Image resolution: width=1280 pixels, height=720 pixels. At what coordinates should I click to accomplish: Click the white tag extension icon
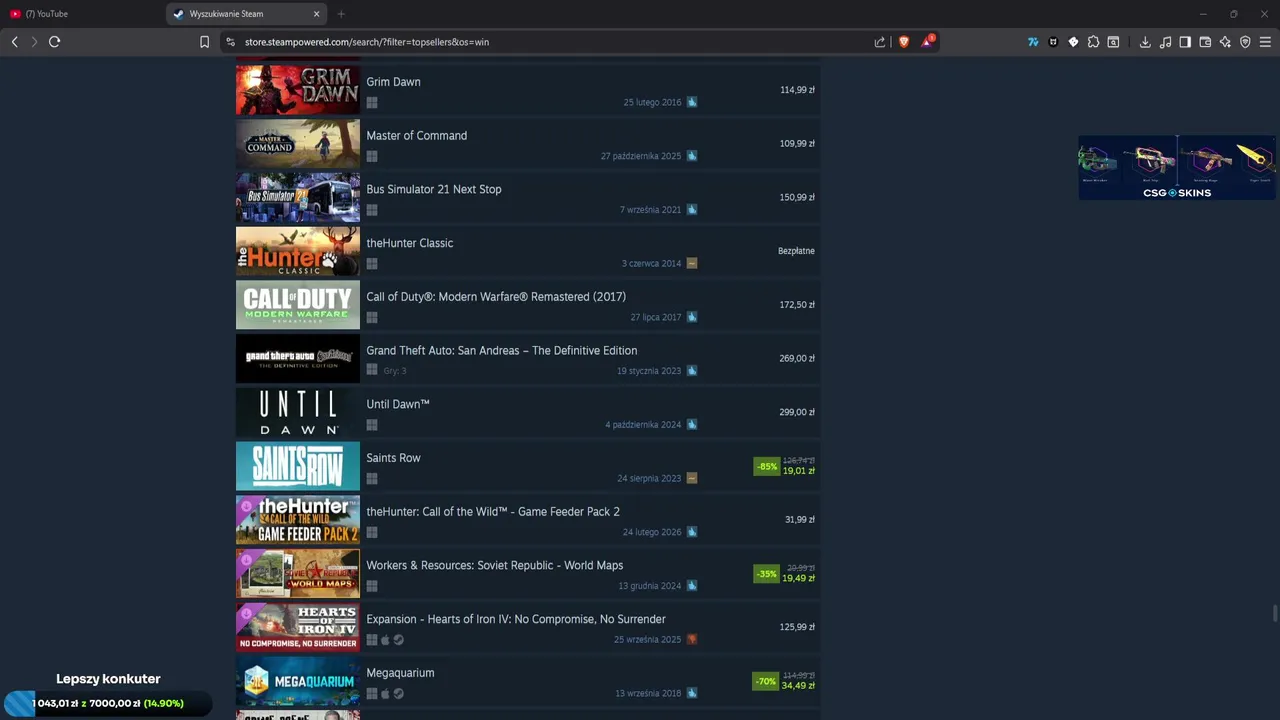coord(1073,42)
